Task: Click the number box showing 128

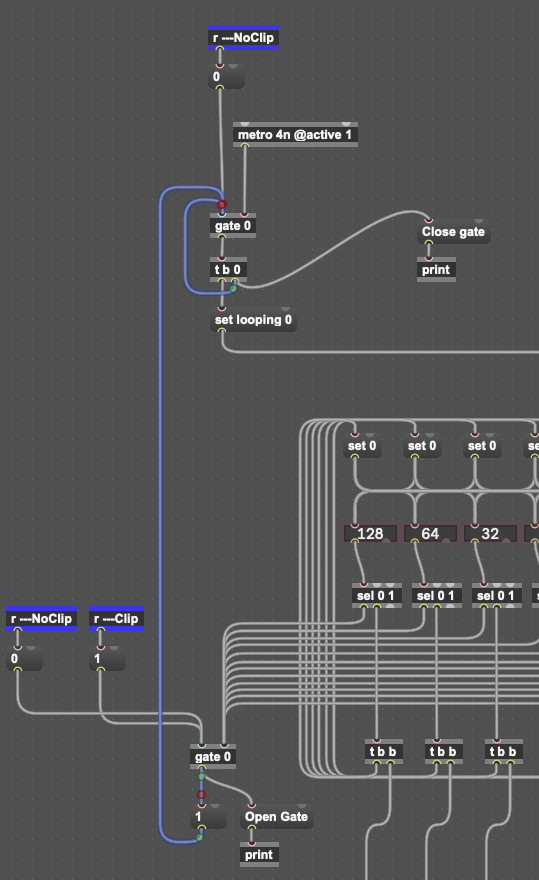Action: click(370, 533)
